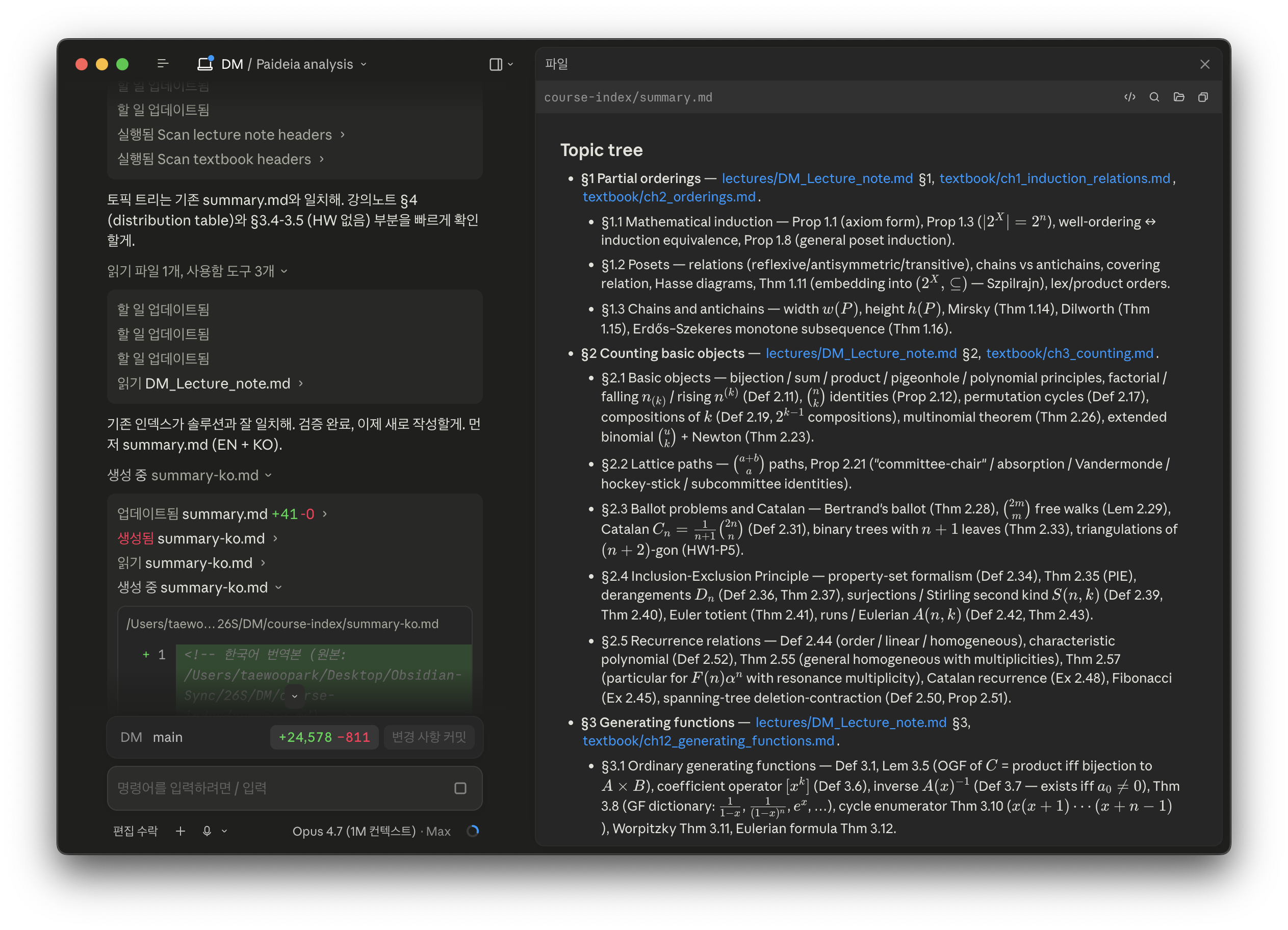
Task: Collapse 읽기 파일 1개, 사용함 도구 3개
Action: click(197, 271)
